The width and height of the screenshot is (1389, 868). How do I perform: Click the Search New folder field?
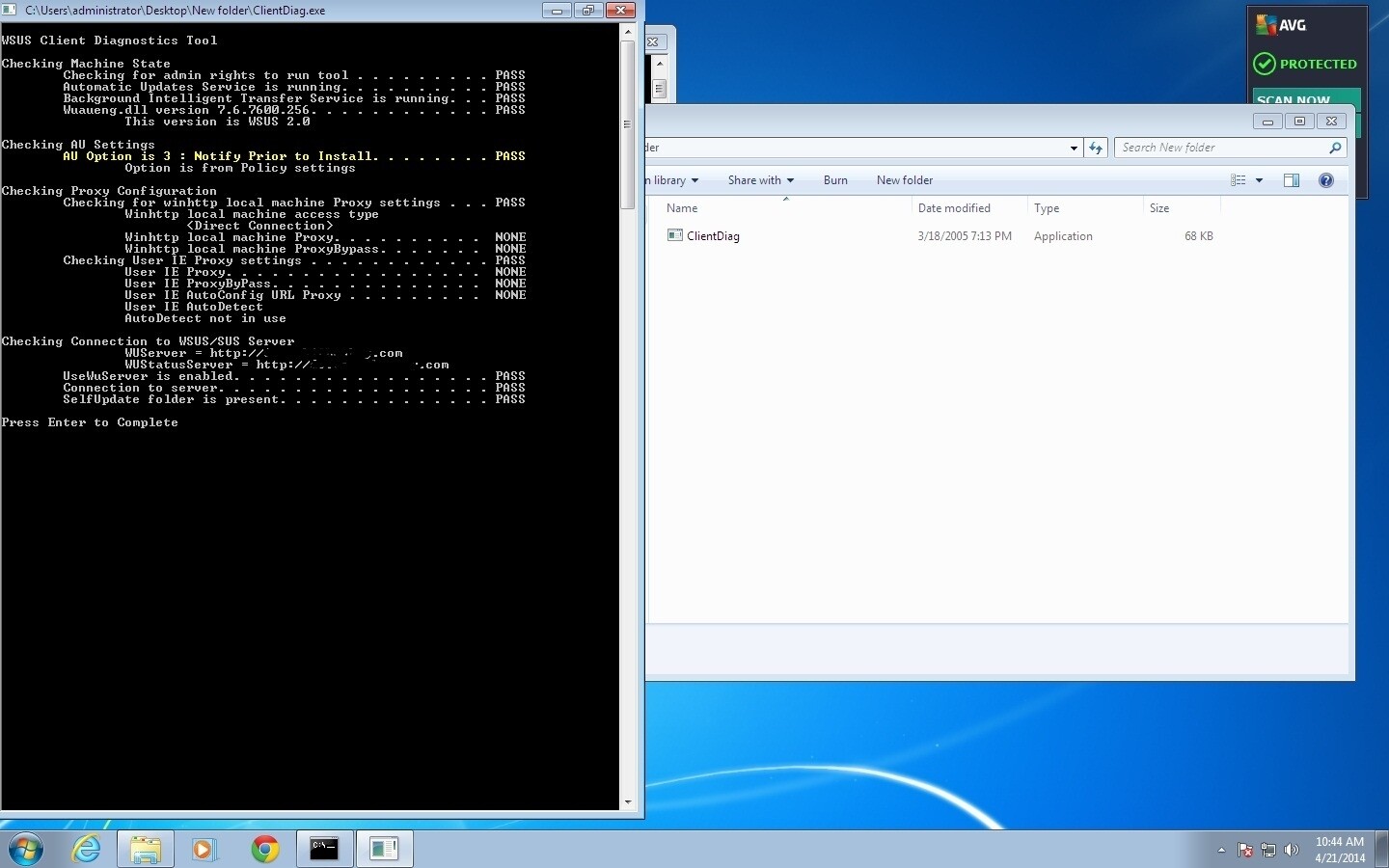[x=1220, y=148]
